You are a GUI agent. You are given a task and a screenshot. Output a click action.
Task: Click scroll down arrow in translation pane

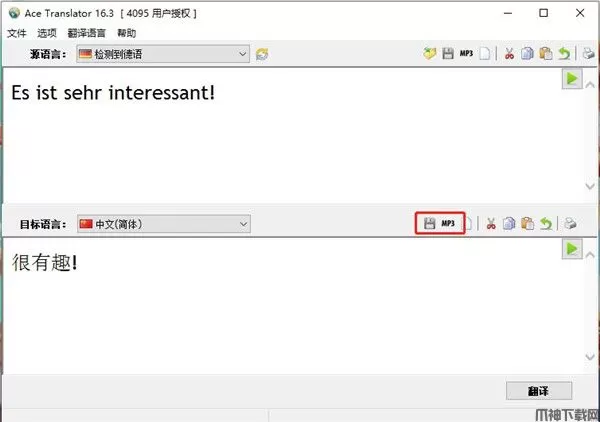tap(590, 357)
